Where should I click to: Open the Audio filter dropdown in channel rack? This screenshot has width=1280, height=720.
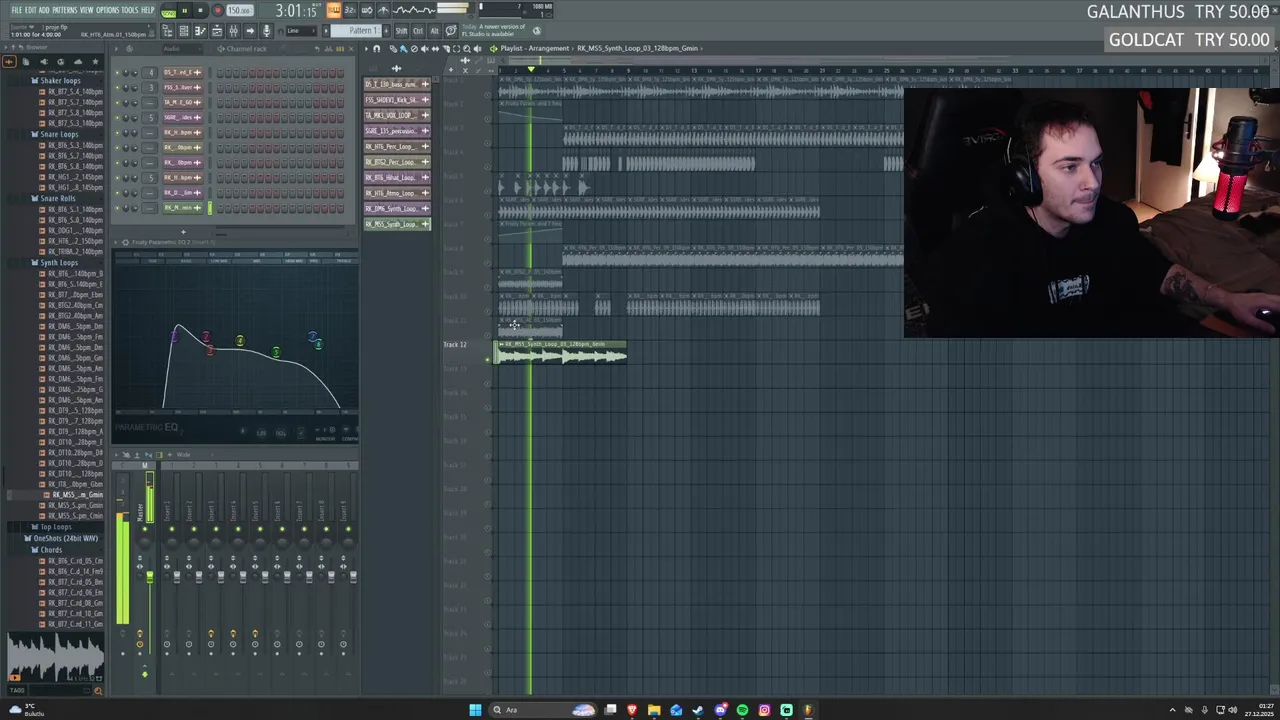point(182,48)
